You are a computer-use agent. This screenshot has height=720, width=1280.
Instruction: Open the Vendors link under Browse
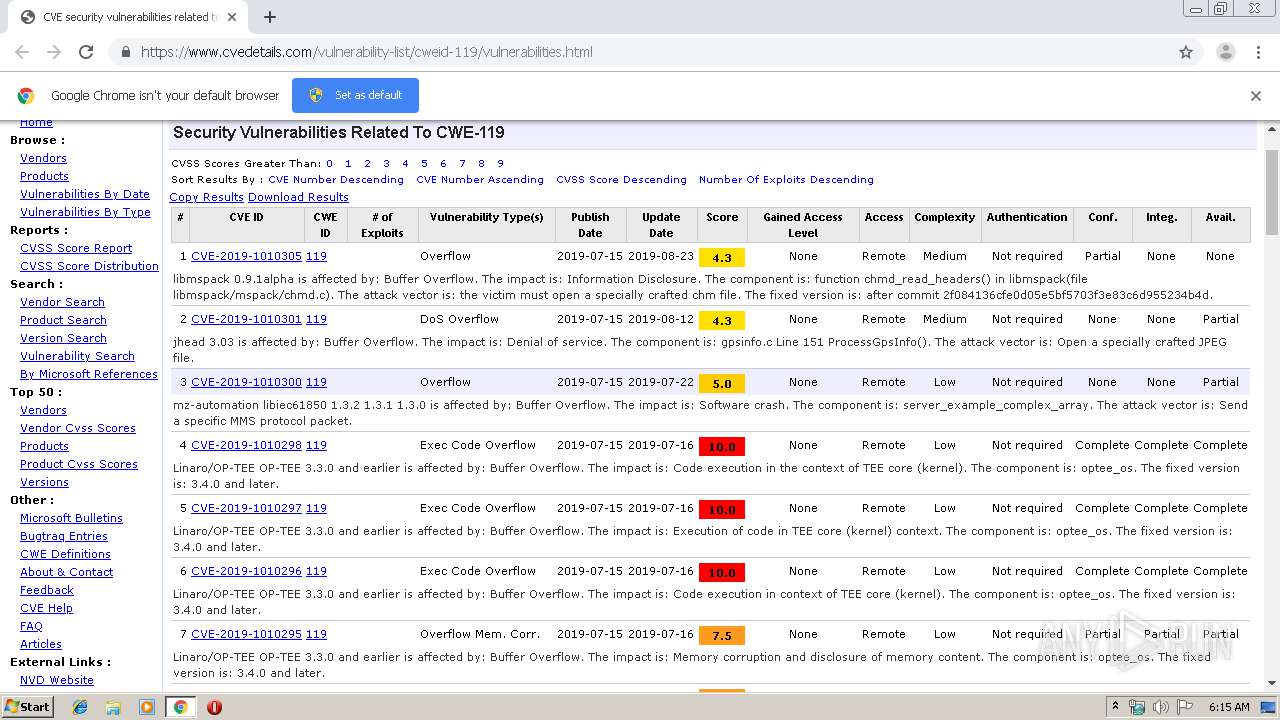(x=43, y=158)
